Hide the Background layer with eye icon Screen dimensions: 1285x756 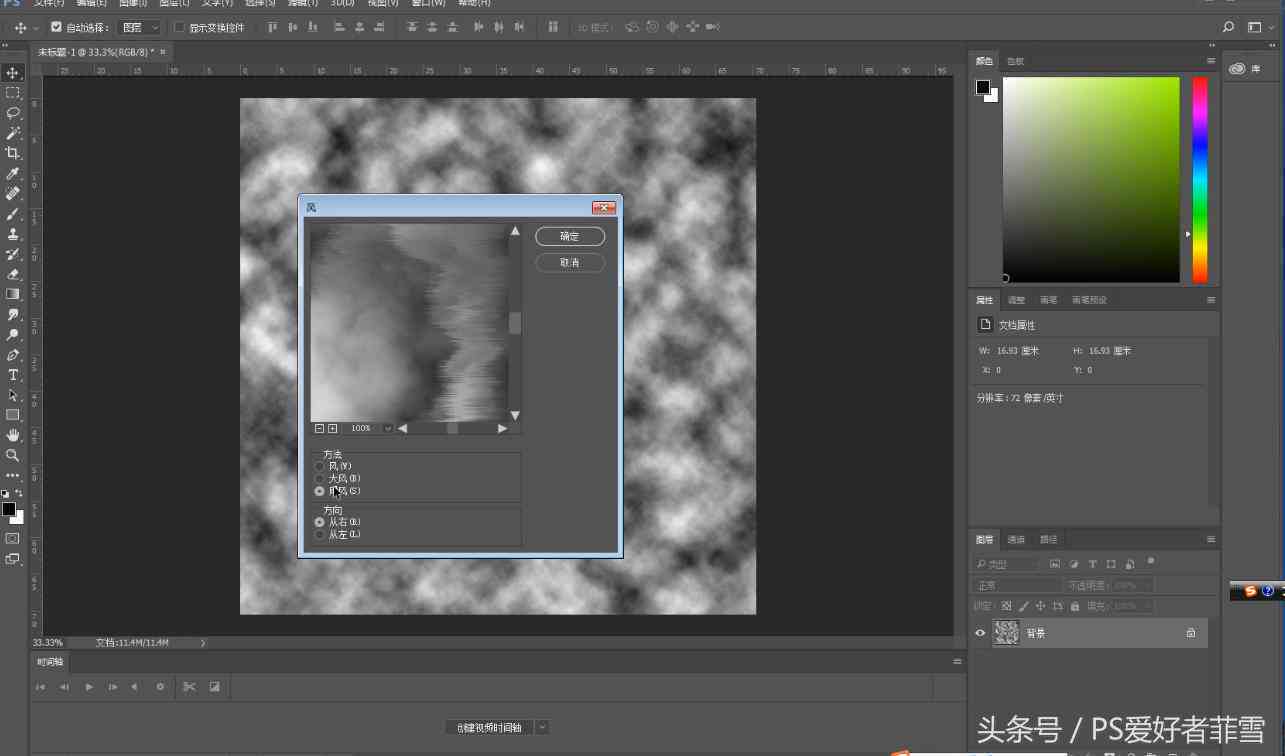pyautogui.click(x=980, y=633)
